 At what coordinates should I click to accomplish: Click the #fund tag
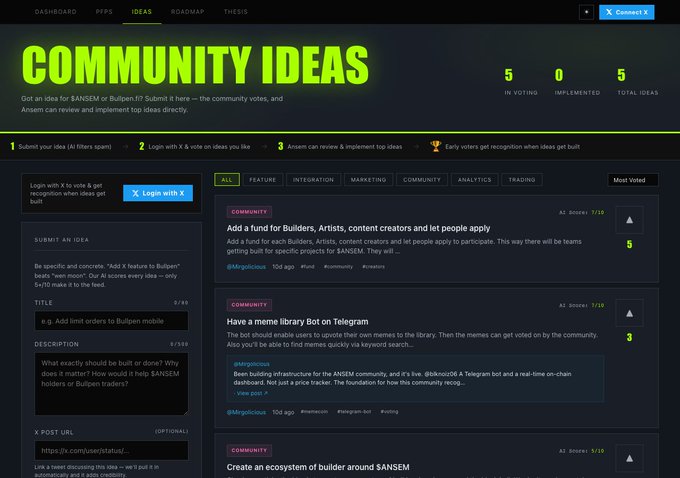307,267
